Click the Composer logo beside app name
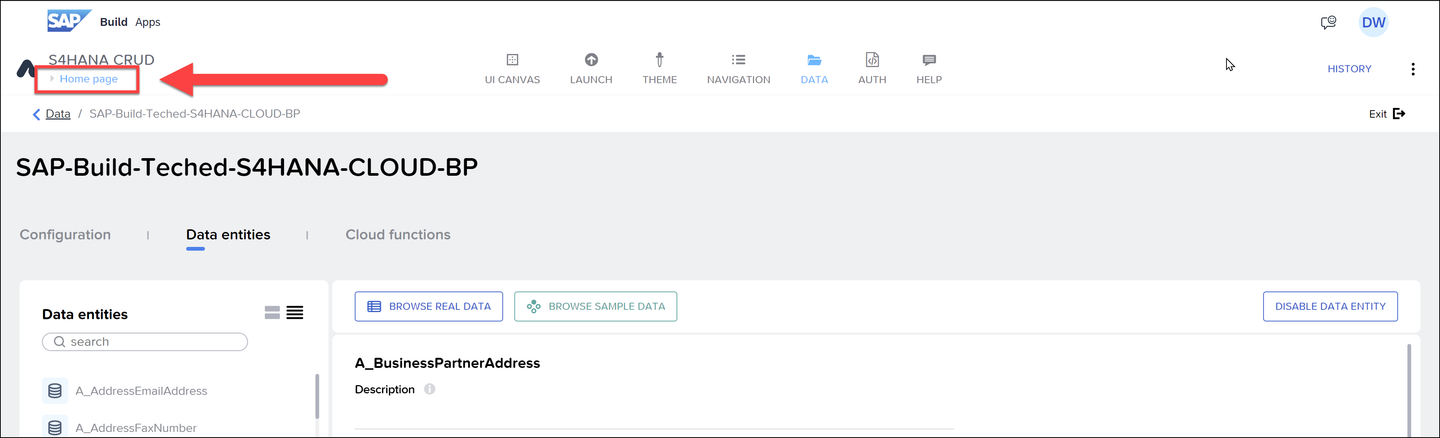 (x=26, y=69)
